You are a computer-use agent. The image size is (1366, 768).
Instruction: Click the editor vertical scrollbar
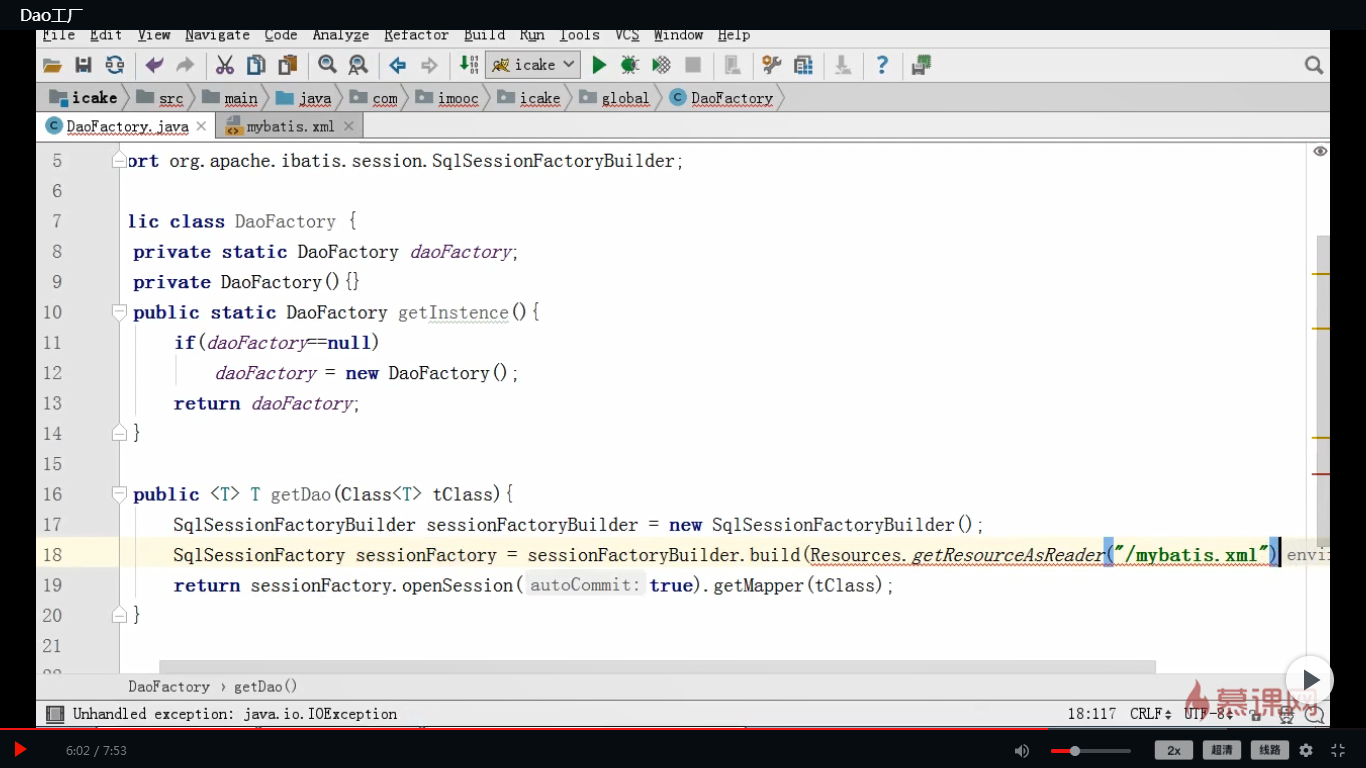1322,390
